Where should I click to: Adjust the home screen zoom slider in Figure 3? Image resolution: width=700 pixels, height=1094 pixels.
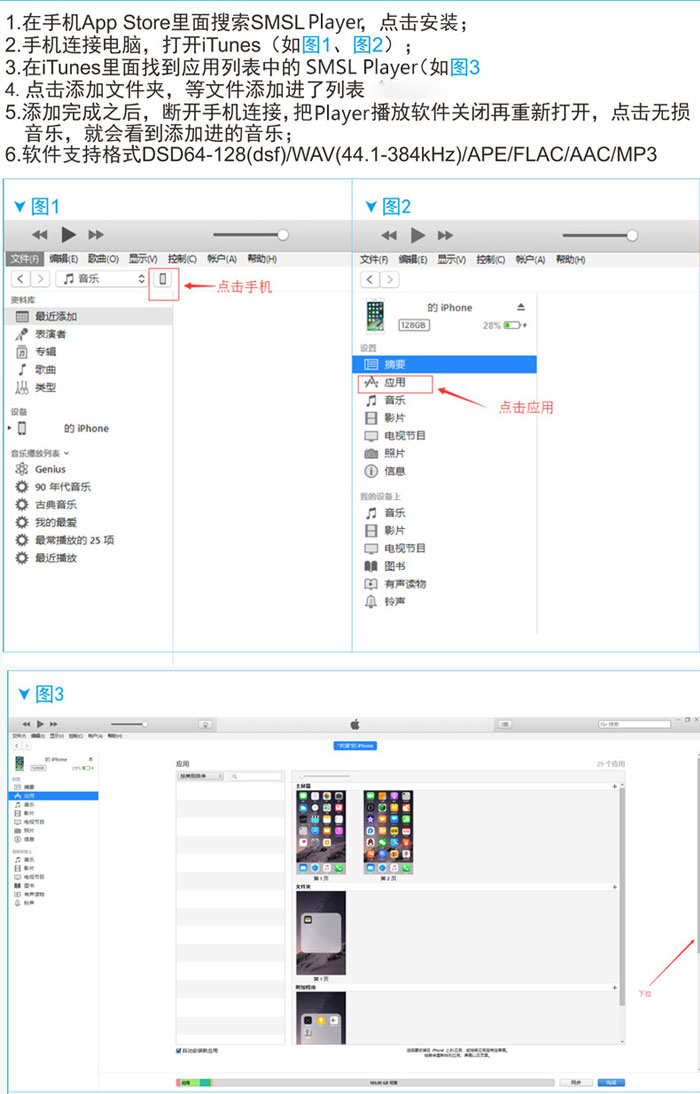[324, 776]
